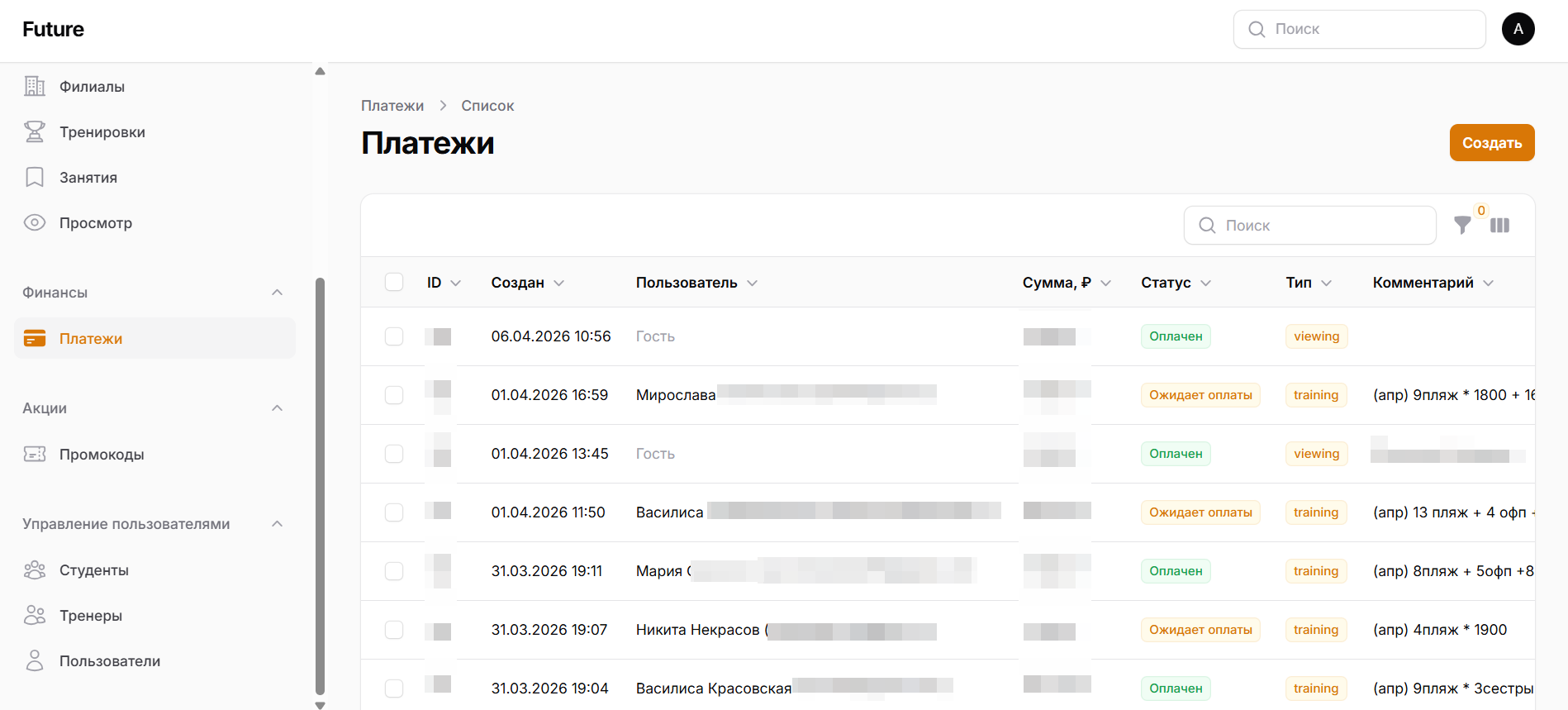
Task: Select checkbox for 06.04.2026 10:56 payment
Action: click(394, 336)
